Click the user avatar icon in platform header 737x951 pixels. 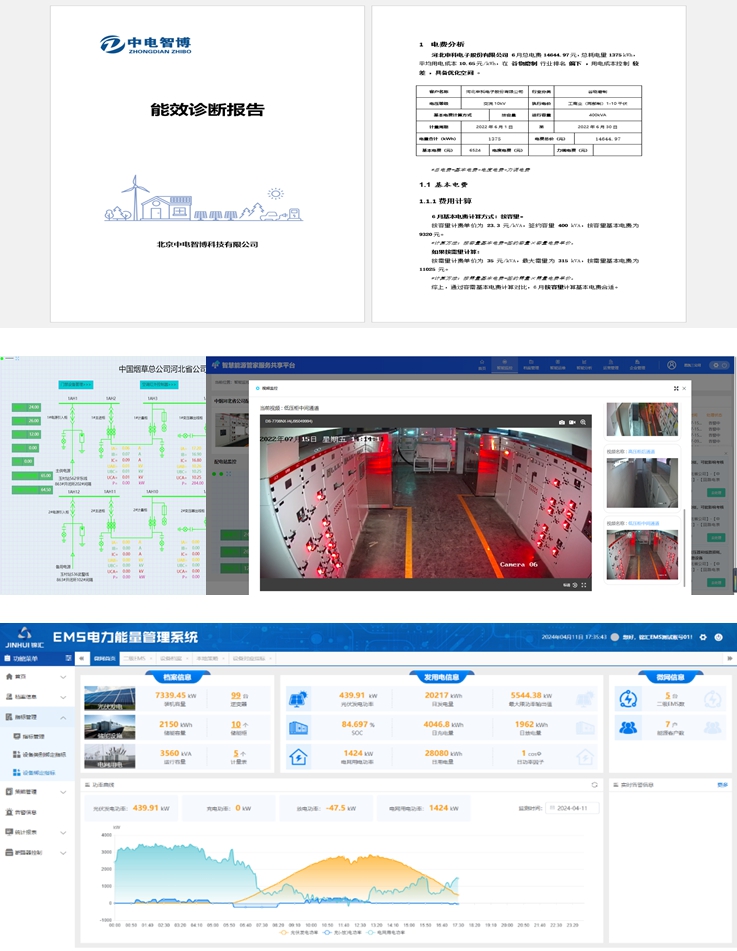(671, 366)
